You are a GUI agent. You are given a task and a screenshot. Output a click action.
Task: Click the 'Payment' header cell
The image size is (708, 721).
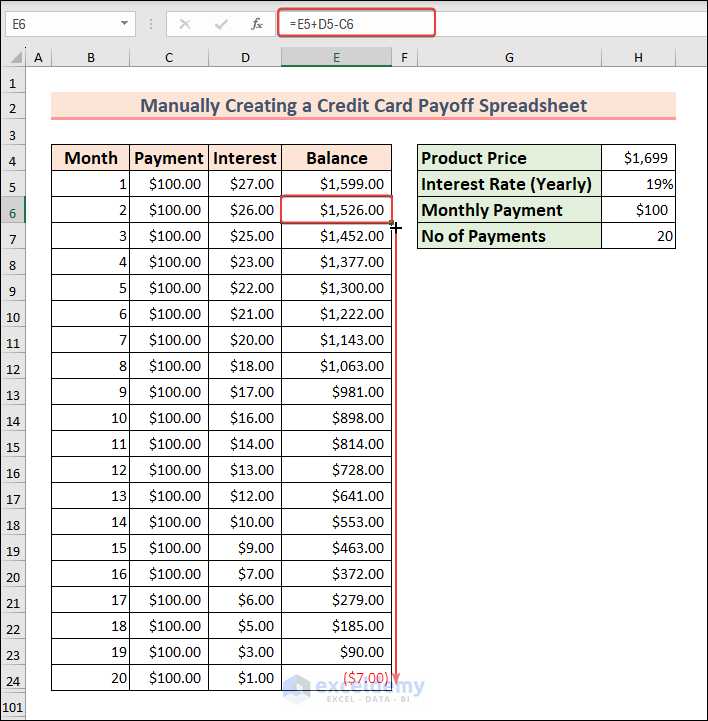tap(169, 158)
